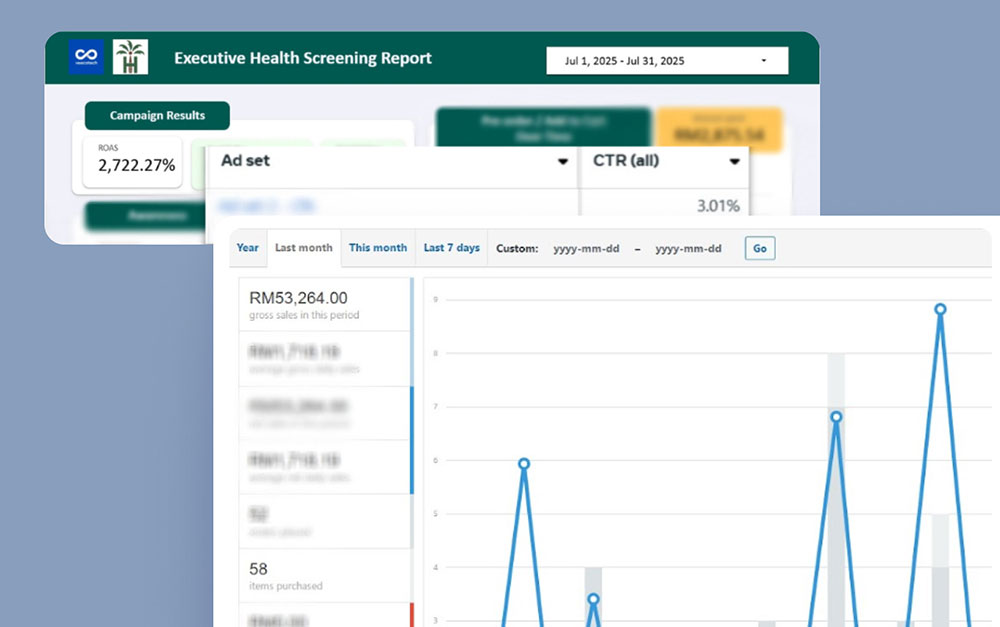This screenshot has width=1000, height=627.
Task: Click the custom start date field
Action: [586, 249]
